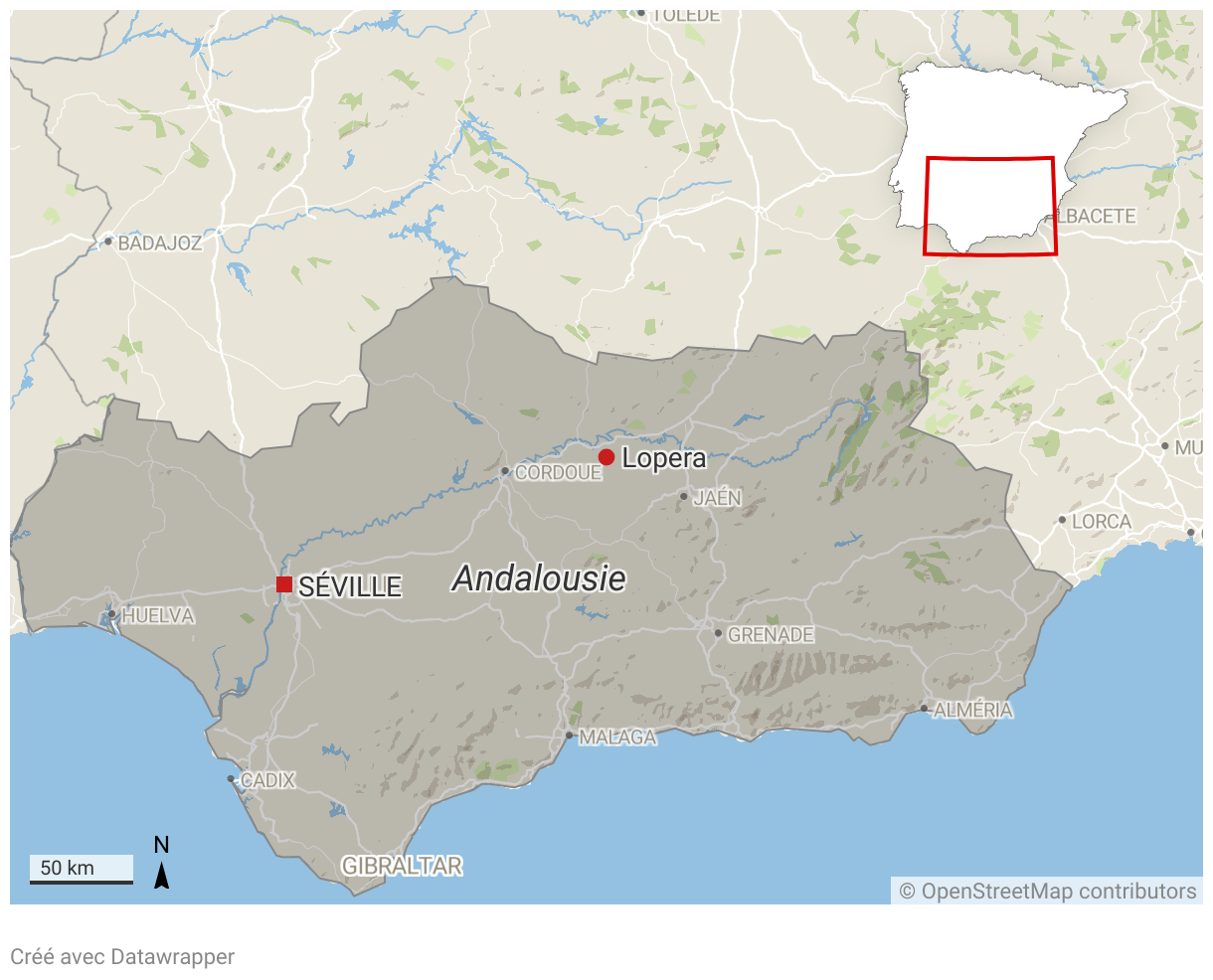Click the Malaga city dot marker
Viewport: 1213px width, 980px height.
tap(569, 736)
